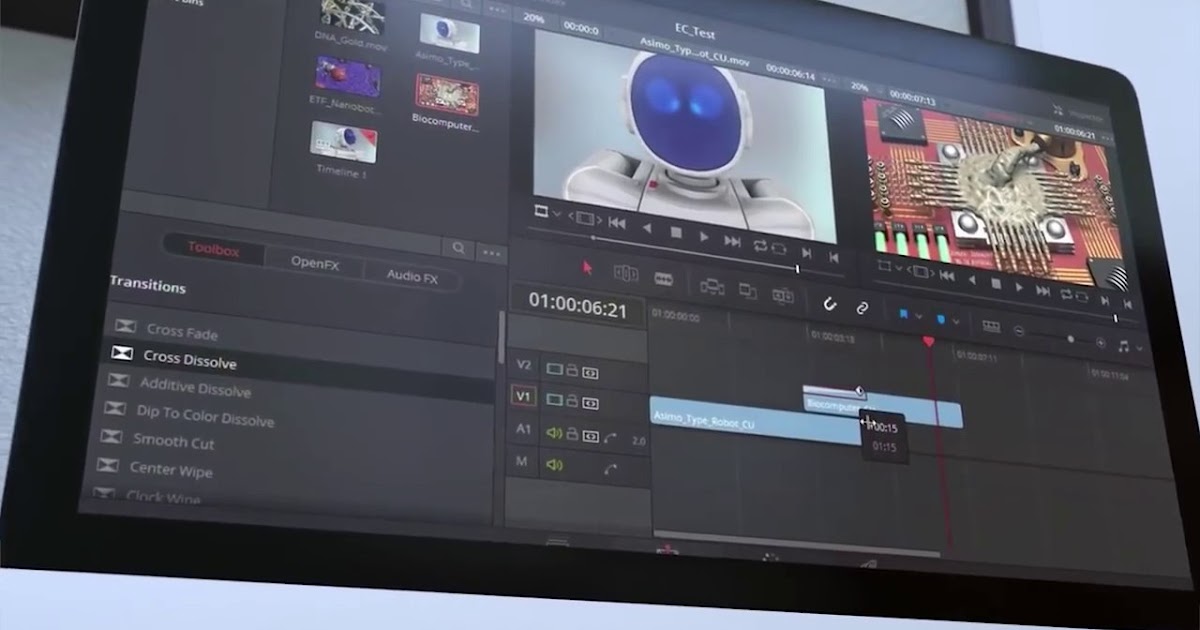Select the arrow Selection Mode tool
Viewport: 1200px width, 630px height.
pos(588,267)
